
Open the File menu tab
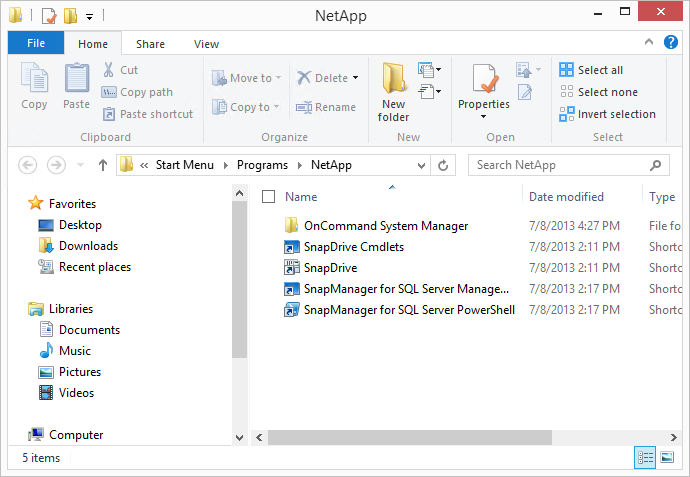[35, 44]
